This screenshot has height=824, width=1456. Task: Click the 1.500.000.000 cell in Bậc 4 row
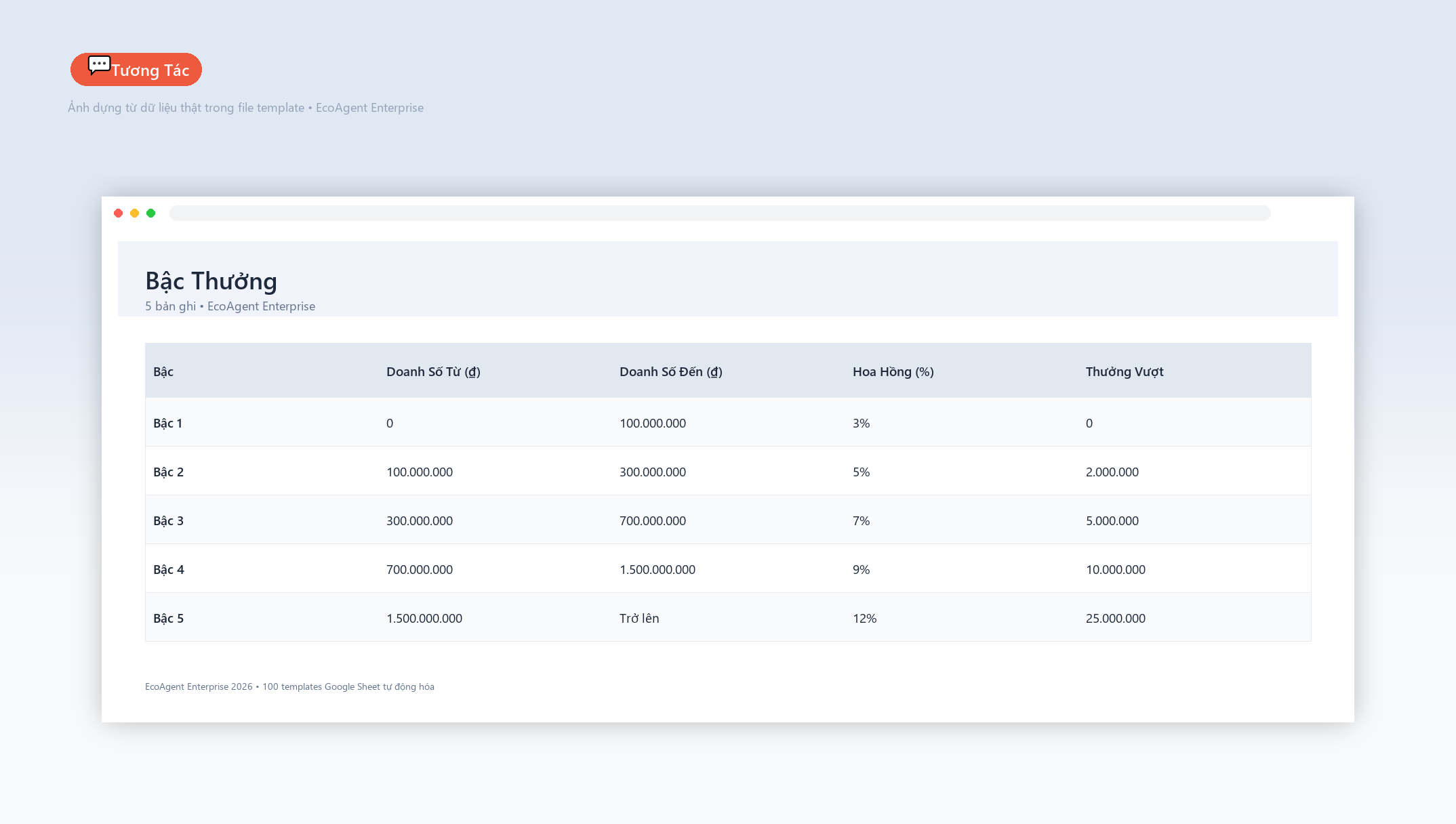(x=658, y=569)
